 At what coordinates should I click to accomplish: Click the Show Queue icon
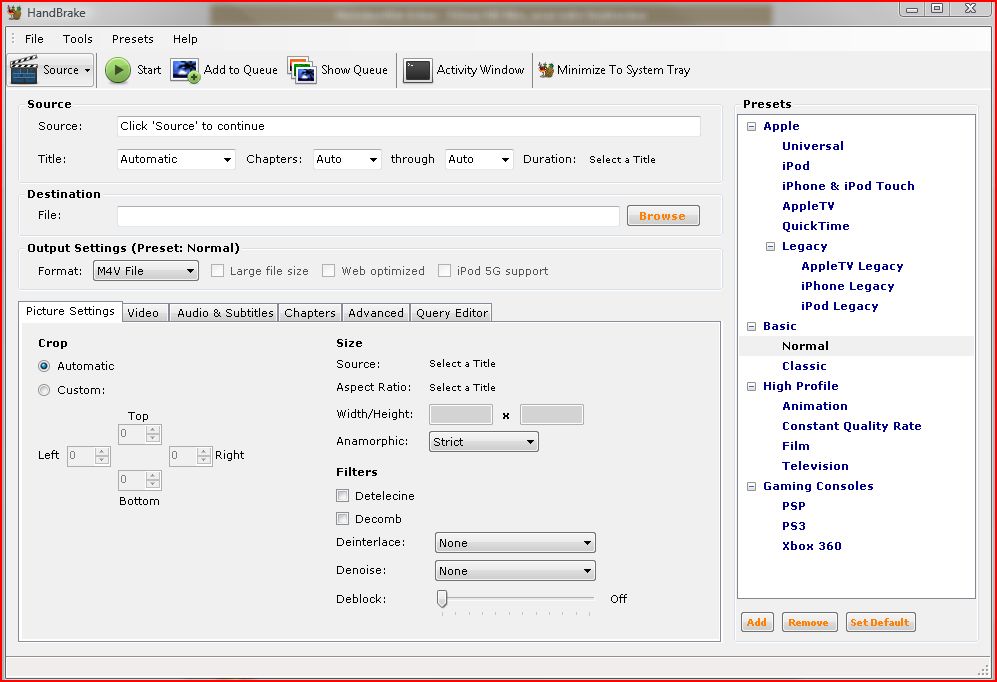(x=302, y=70)
